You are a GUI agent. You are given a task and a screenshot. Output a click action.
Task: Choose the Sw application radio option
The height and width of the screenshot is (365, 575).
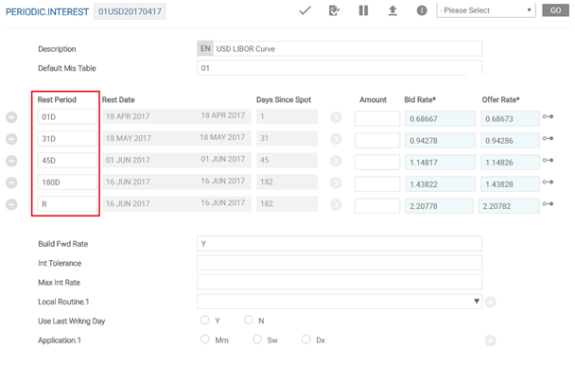click(x=257, y=339)
